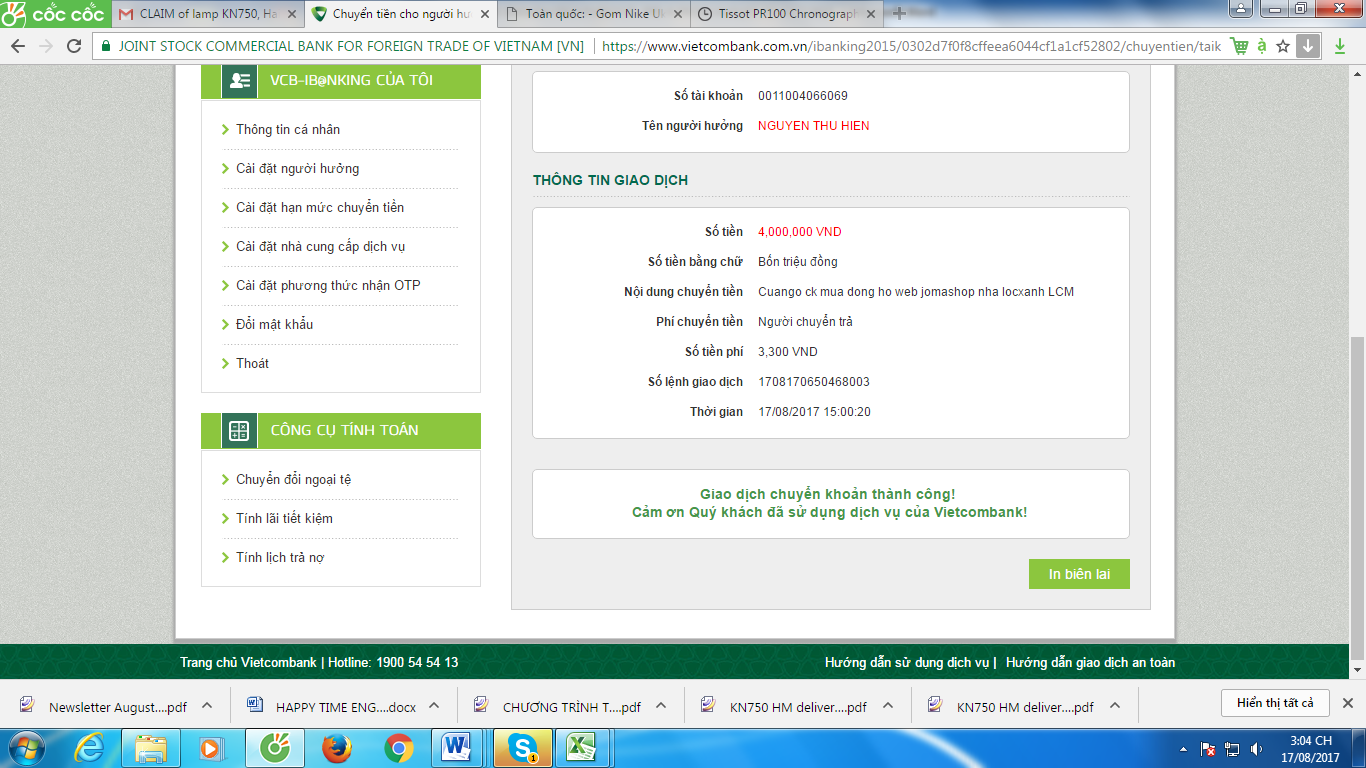Open Thông tin cá nhân menu item
Screen dimensions: 1366x768
coord(288,130)
